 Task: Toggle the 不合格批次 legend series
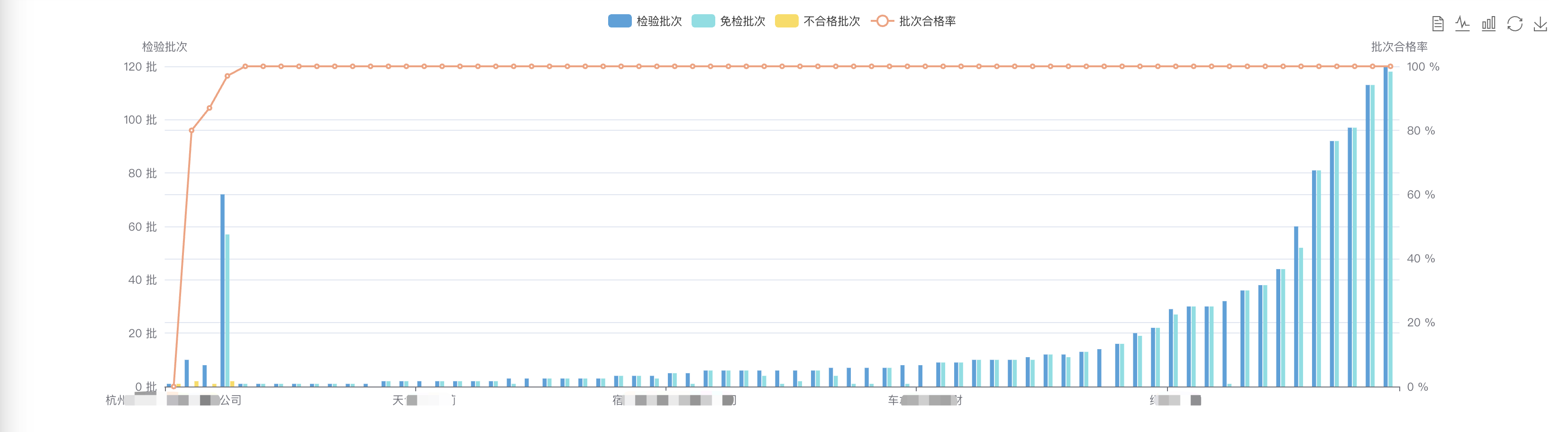pos(818,21)
